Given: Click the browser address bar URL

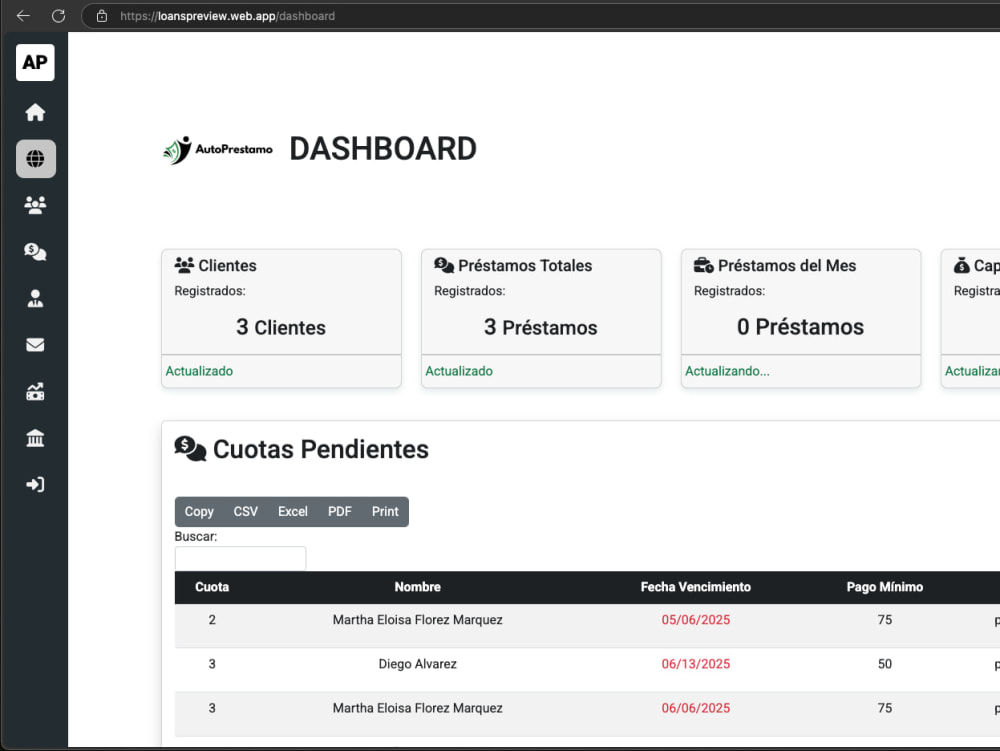Looking at the screenshot, I should (227, 16).
